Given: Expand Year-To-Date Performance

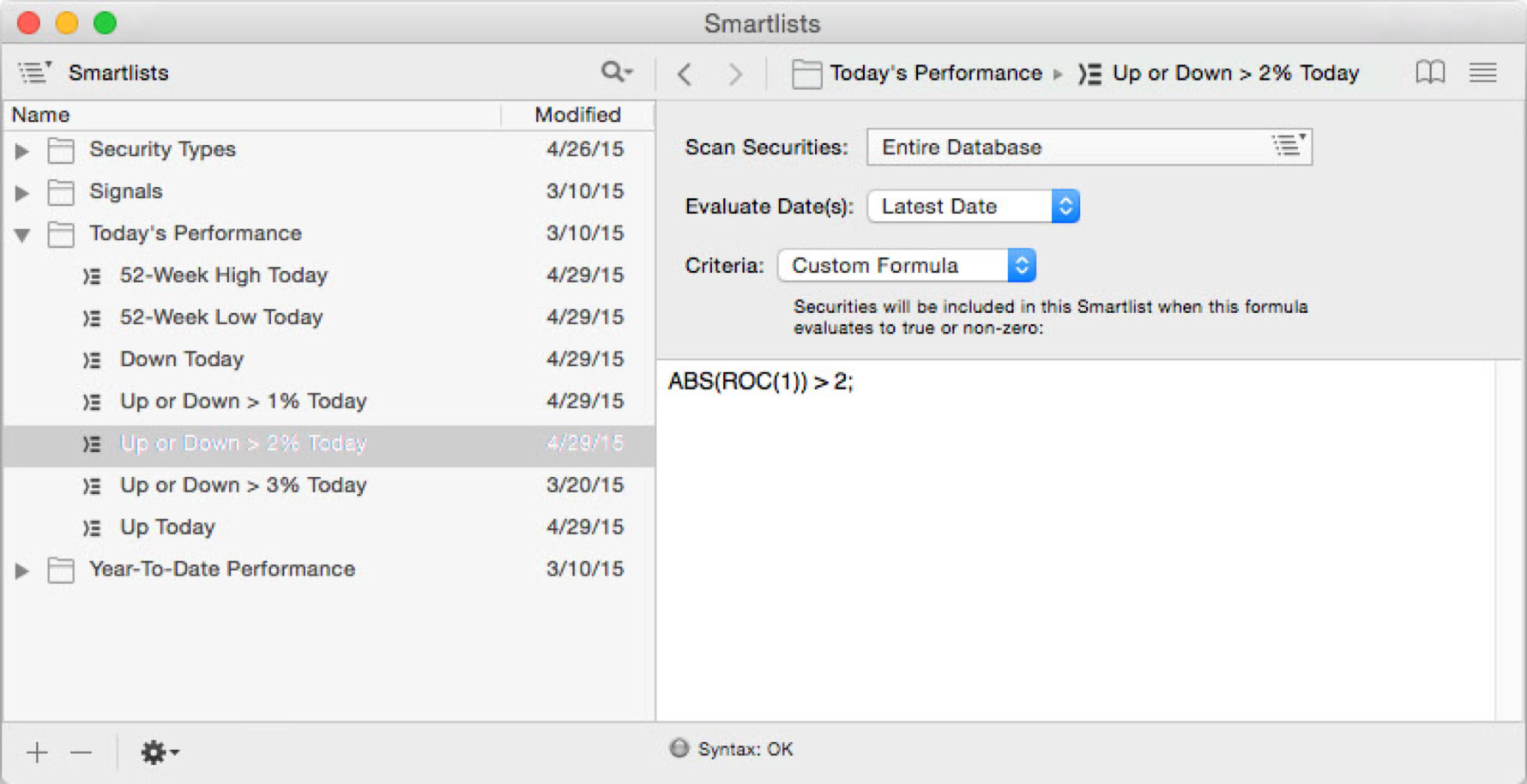Looking at the screenshot, I should point(21,570).
